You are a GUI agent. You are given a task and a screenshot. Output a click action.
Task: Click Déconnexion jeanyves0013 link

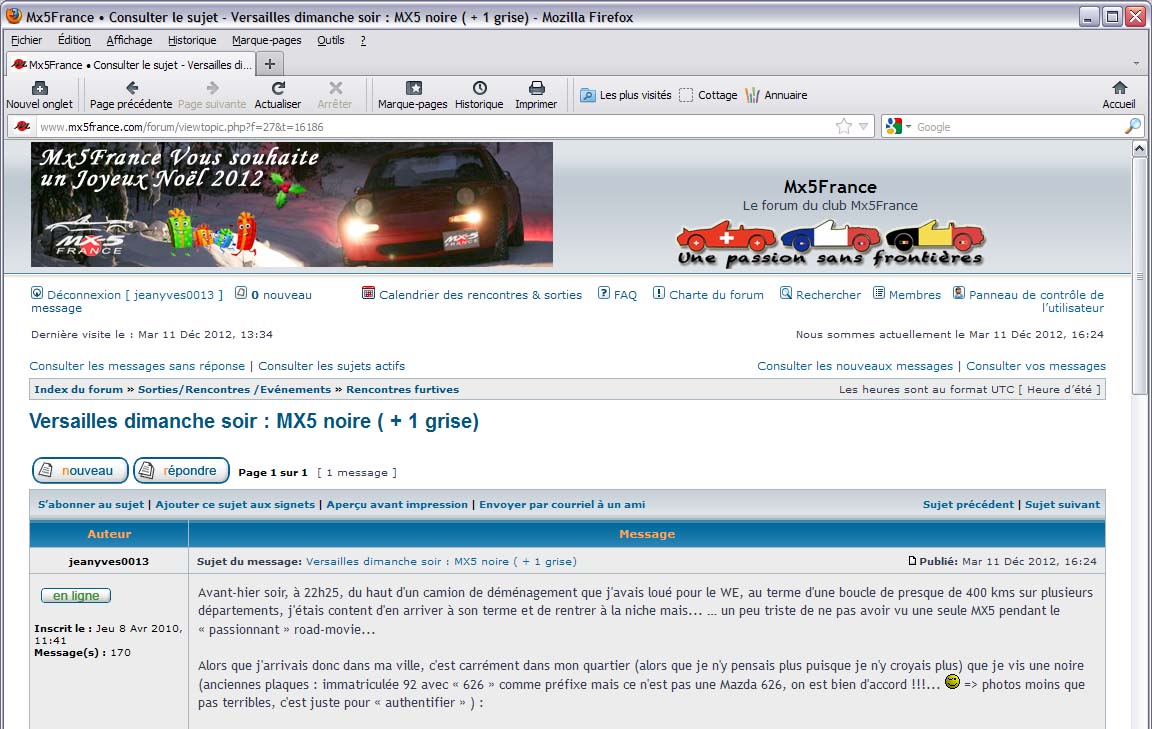click(x=135, y=295)
